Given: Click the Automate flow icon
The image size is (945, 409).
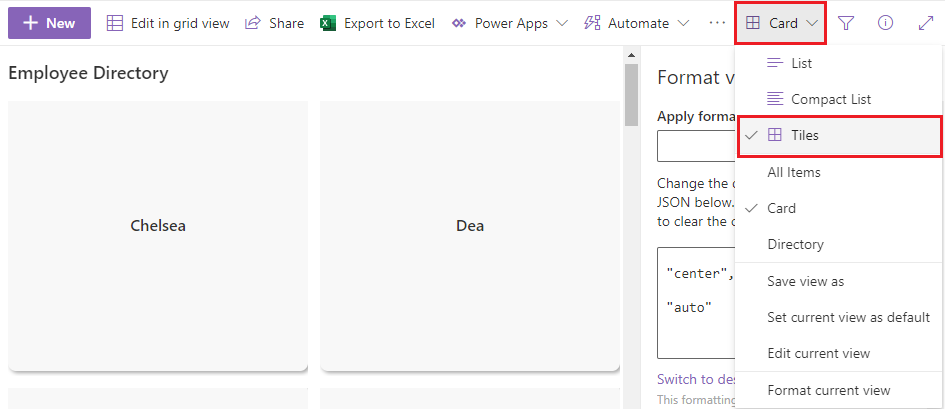Looking at the screenshot, I should 592,23.
